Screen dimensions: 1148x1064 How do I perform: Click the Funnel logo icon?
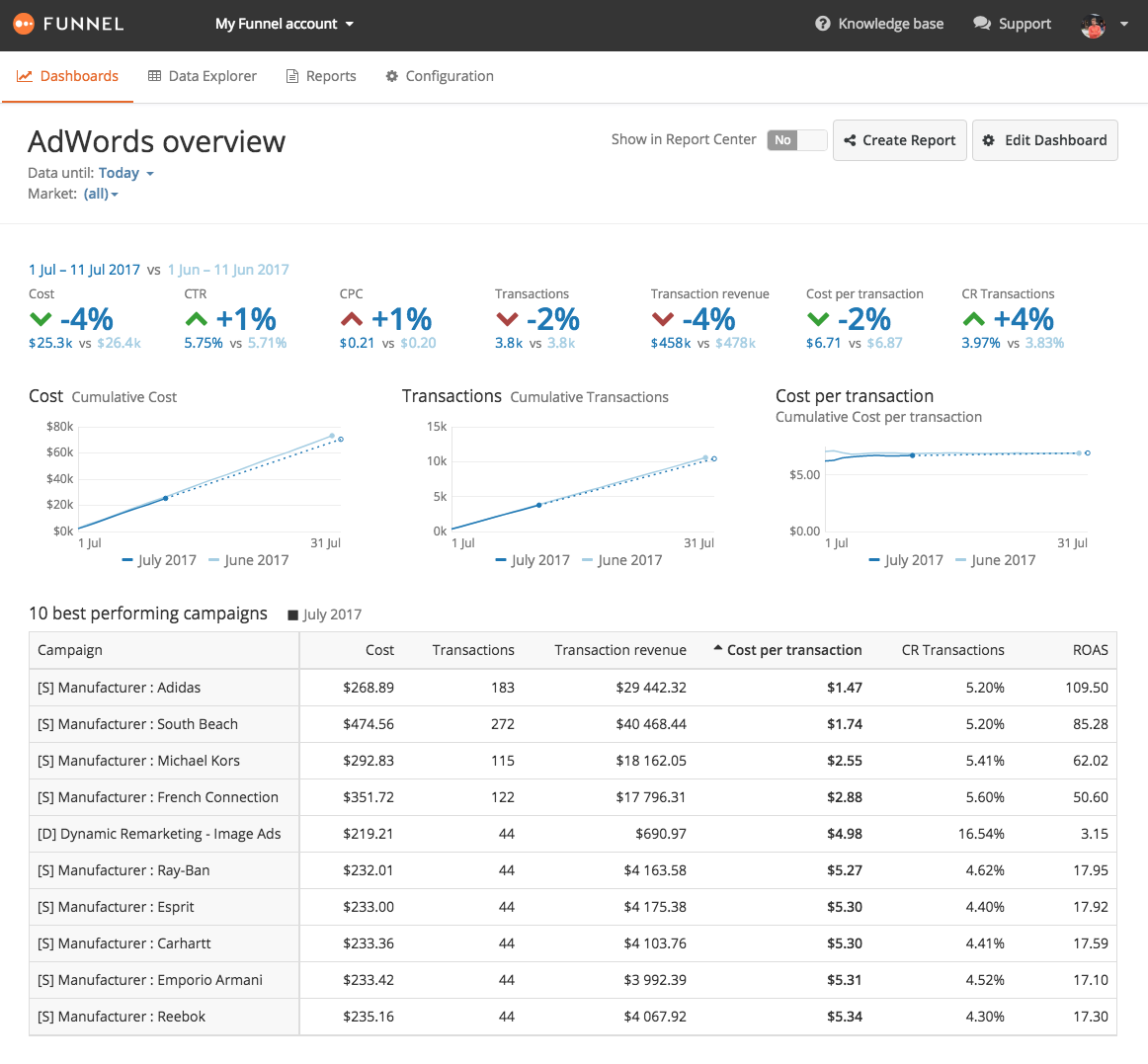click(24, 24)
